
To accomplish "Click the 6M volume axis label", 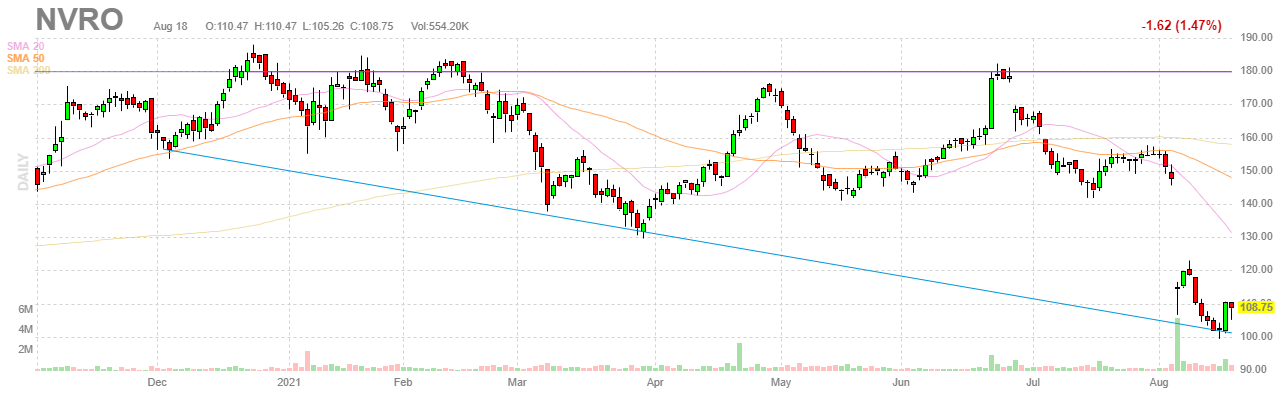I will (x=26, y=309).
